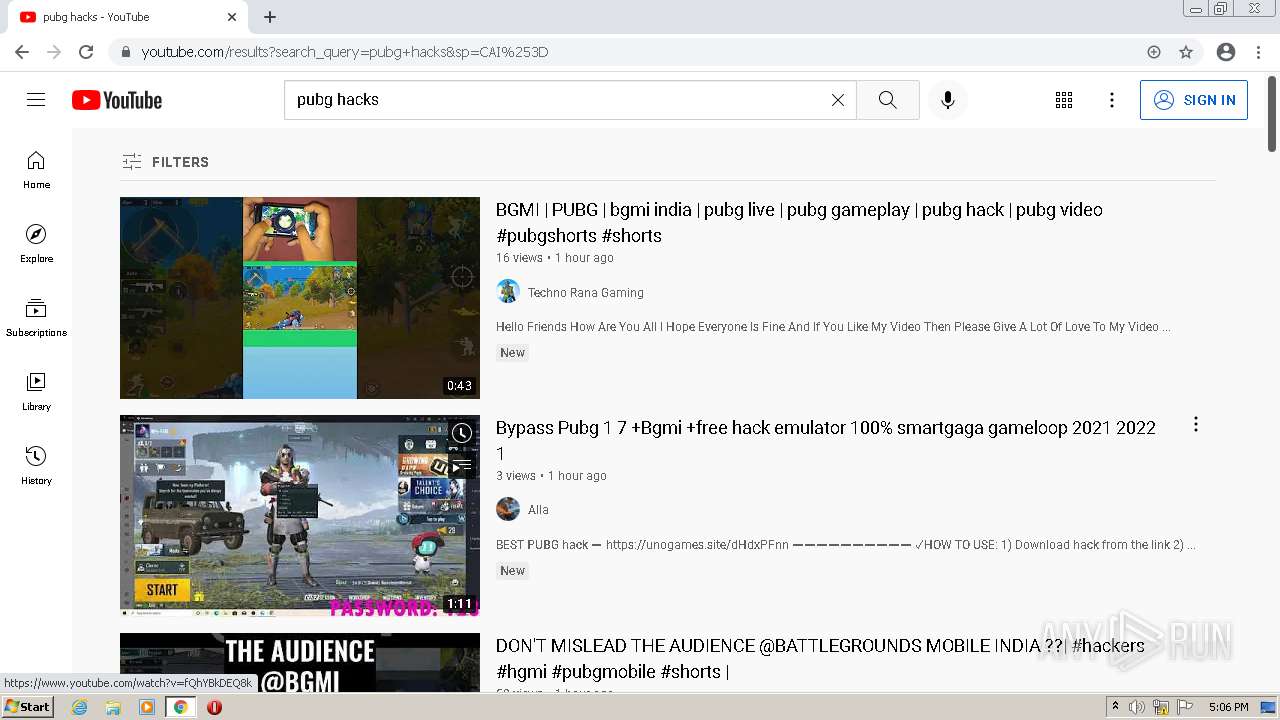Click the browser forward arrow

point(54,52)
